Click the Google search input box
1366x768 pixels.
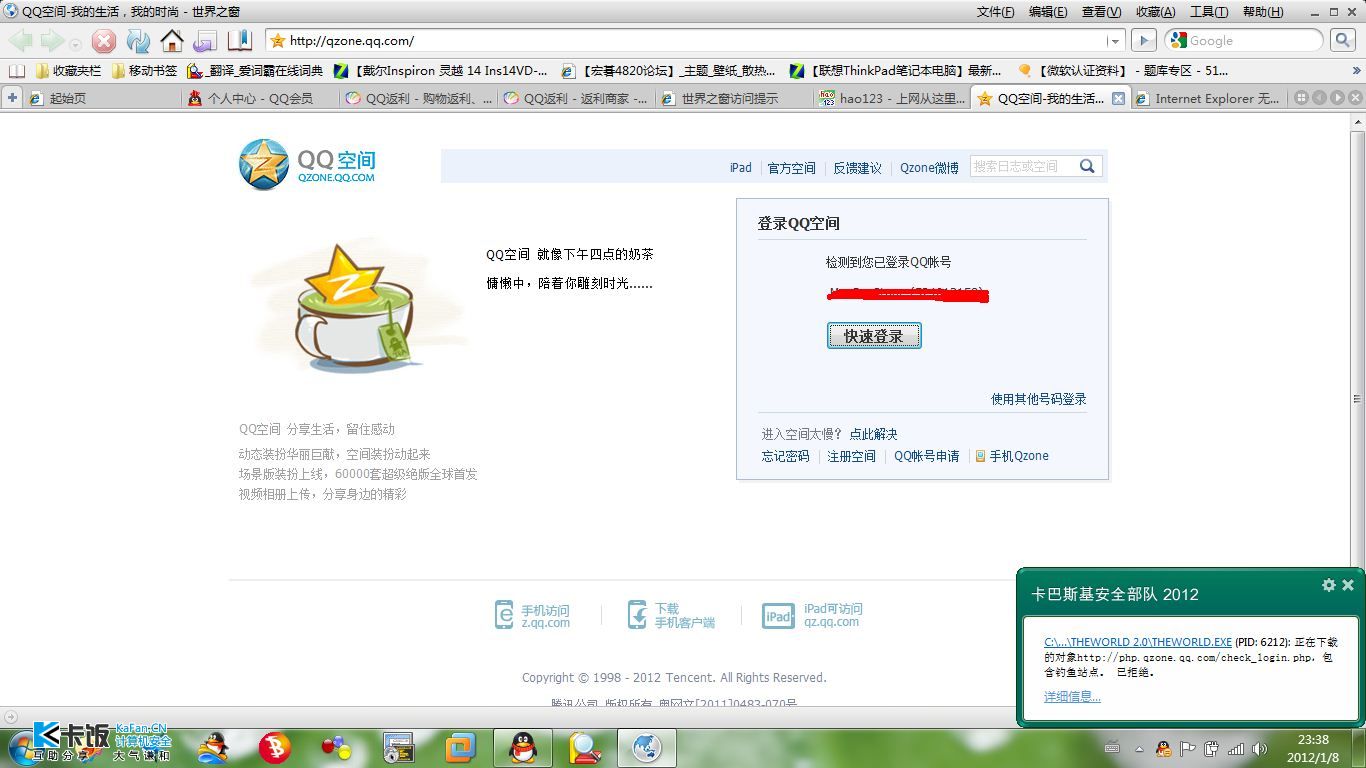pos(1254,41)
